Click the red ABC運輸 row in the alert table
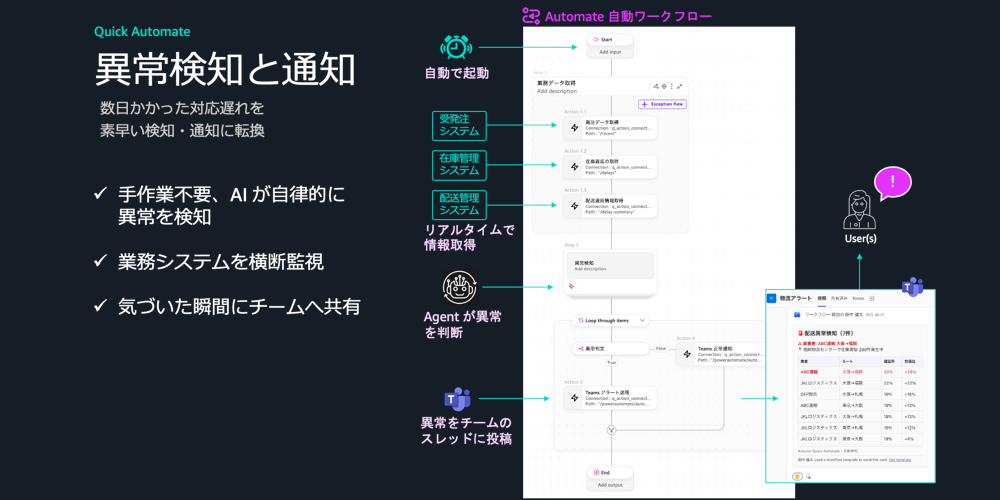Viewport: 1000px width, 500px height. pos(860,371)
